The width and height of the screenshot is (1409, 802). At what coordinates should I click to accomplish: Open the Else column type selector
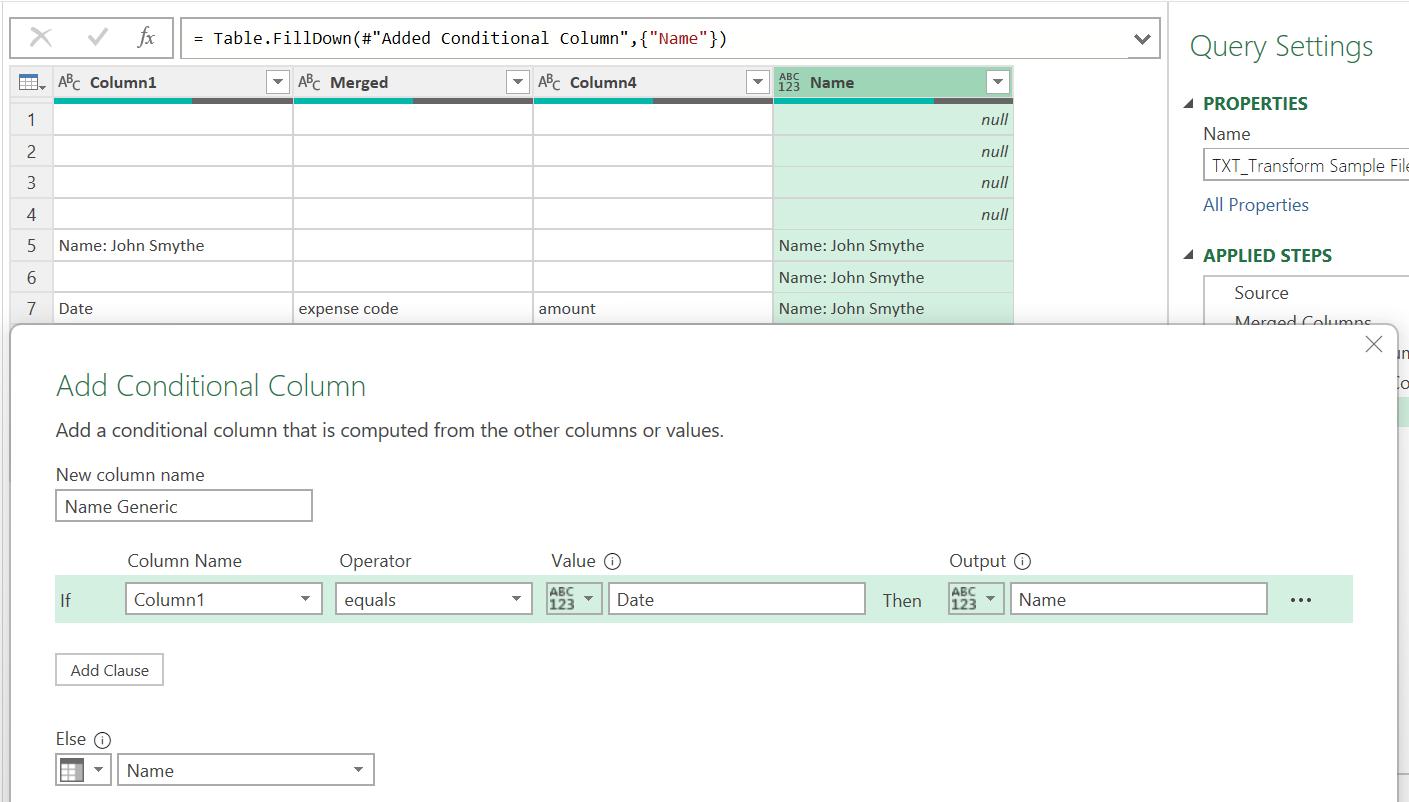pyautogui.click(x=83, y=770)
